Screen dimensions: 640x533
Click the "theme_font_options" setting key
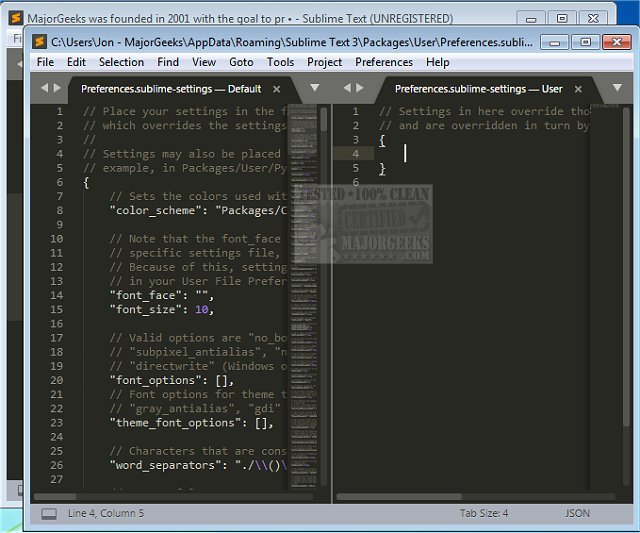(x=176, y=423)
